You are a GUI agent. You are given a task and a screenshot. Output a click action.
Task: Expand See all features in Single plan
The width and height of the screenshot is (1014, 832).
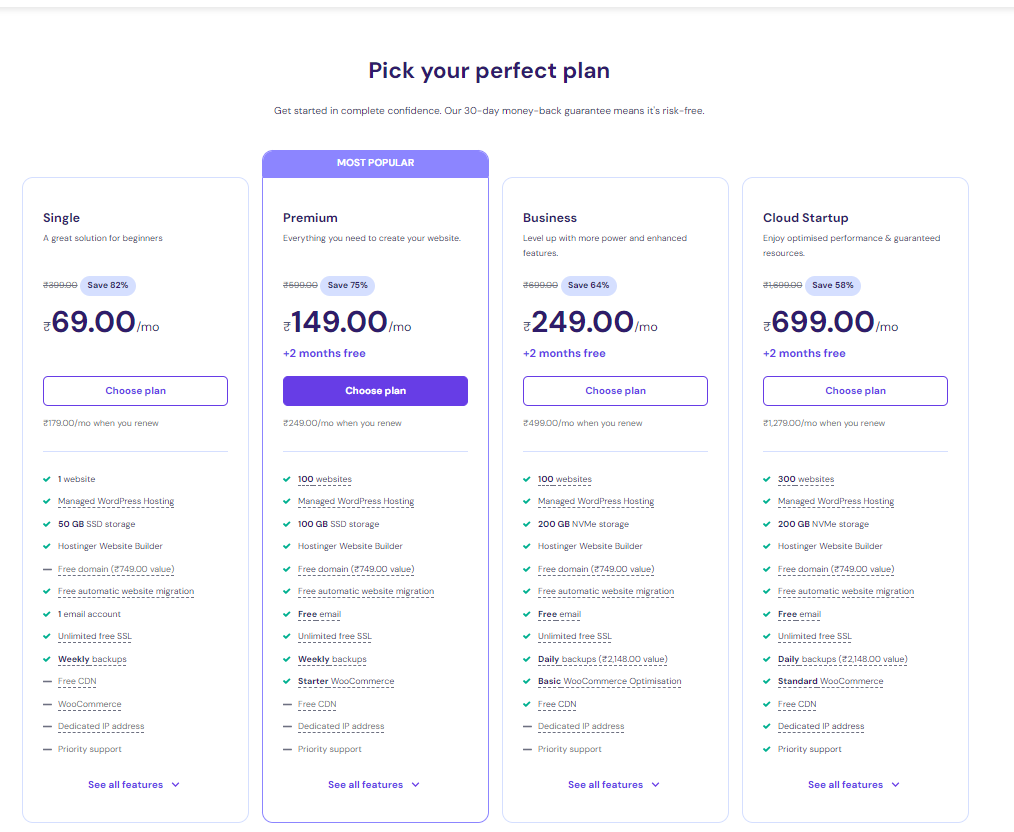click(x=134, y=785)
